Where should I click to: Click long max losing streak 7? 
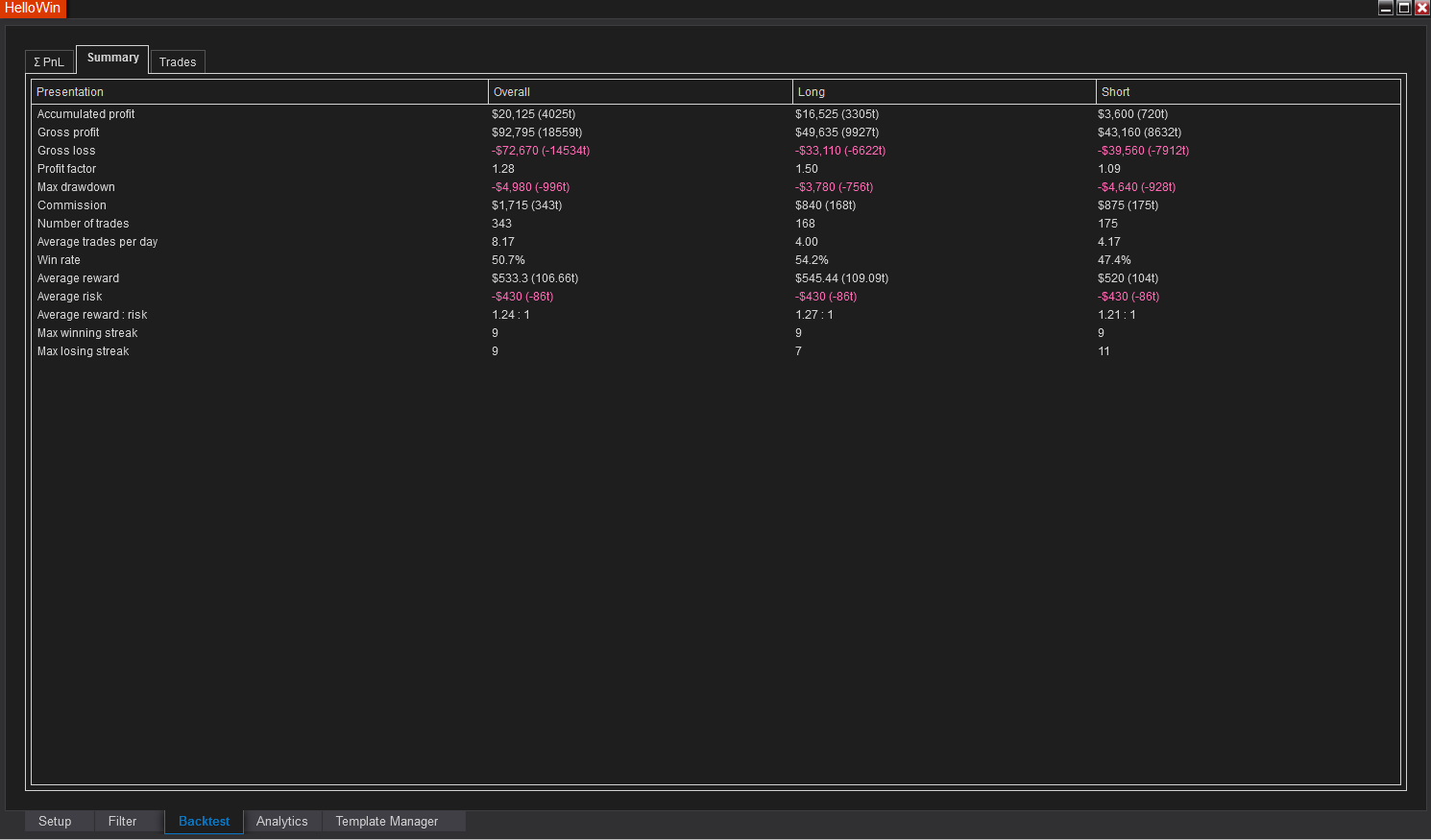[798, 351]
